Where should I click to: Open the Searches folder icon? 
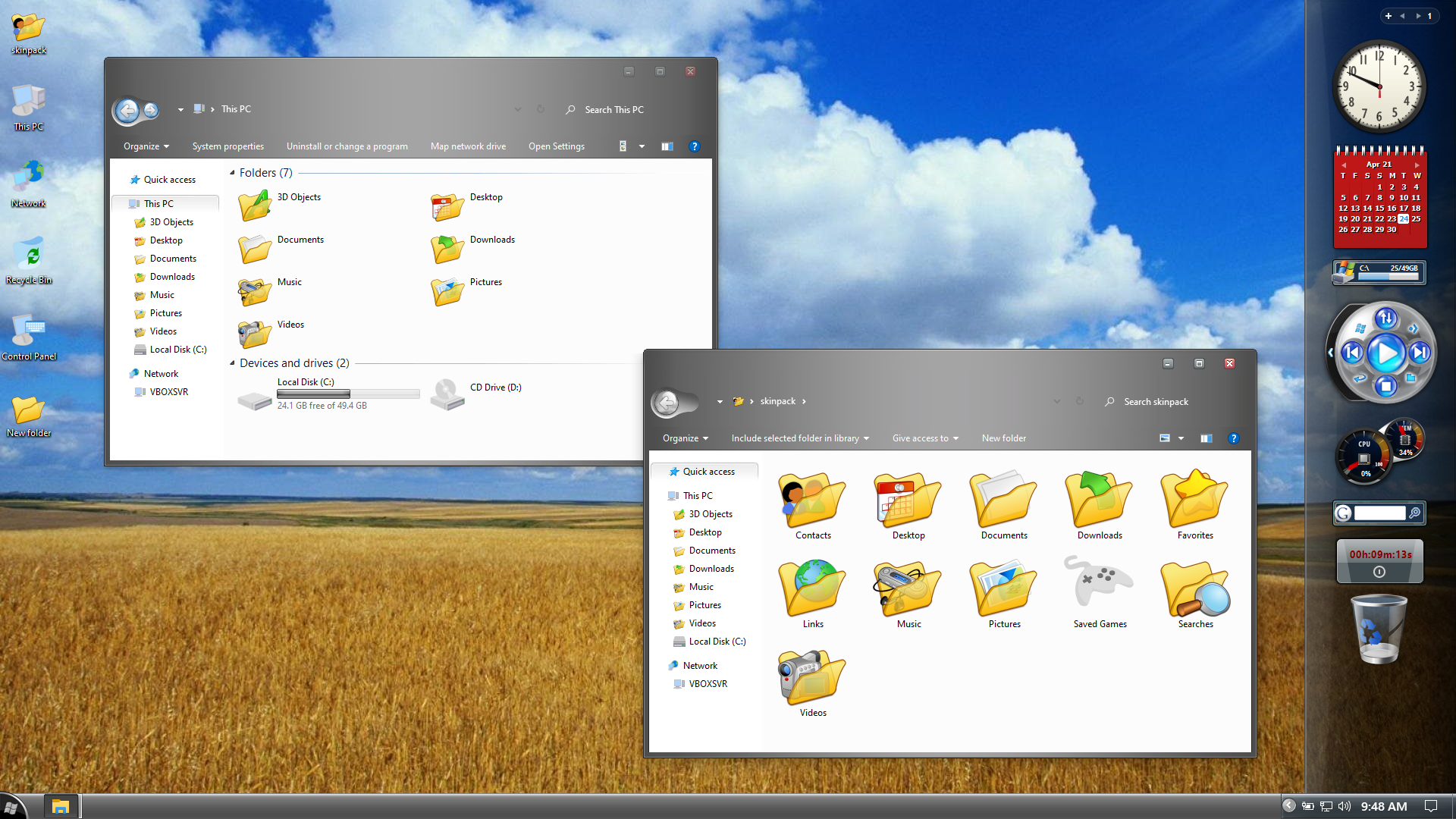(1194, 589)
